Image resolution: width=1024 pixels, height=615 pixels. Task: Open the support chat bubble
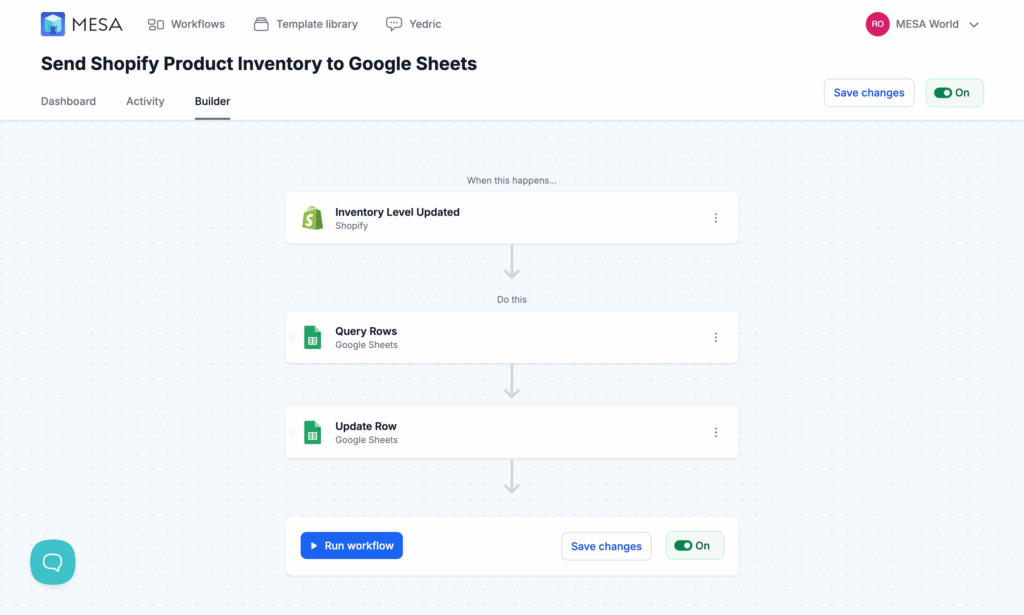[x=53, y=562]
